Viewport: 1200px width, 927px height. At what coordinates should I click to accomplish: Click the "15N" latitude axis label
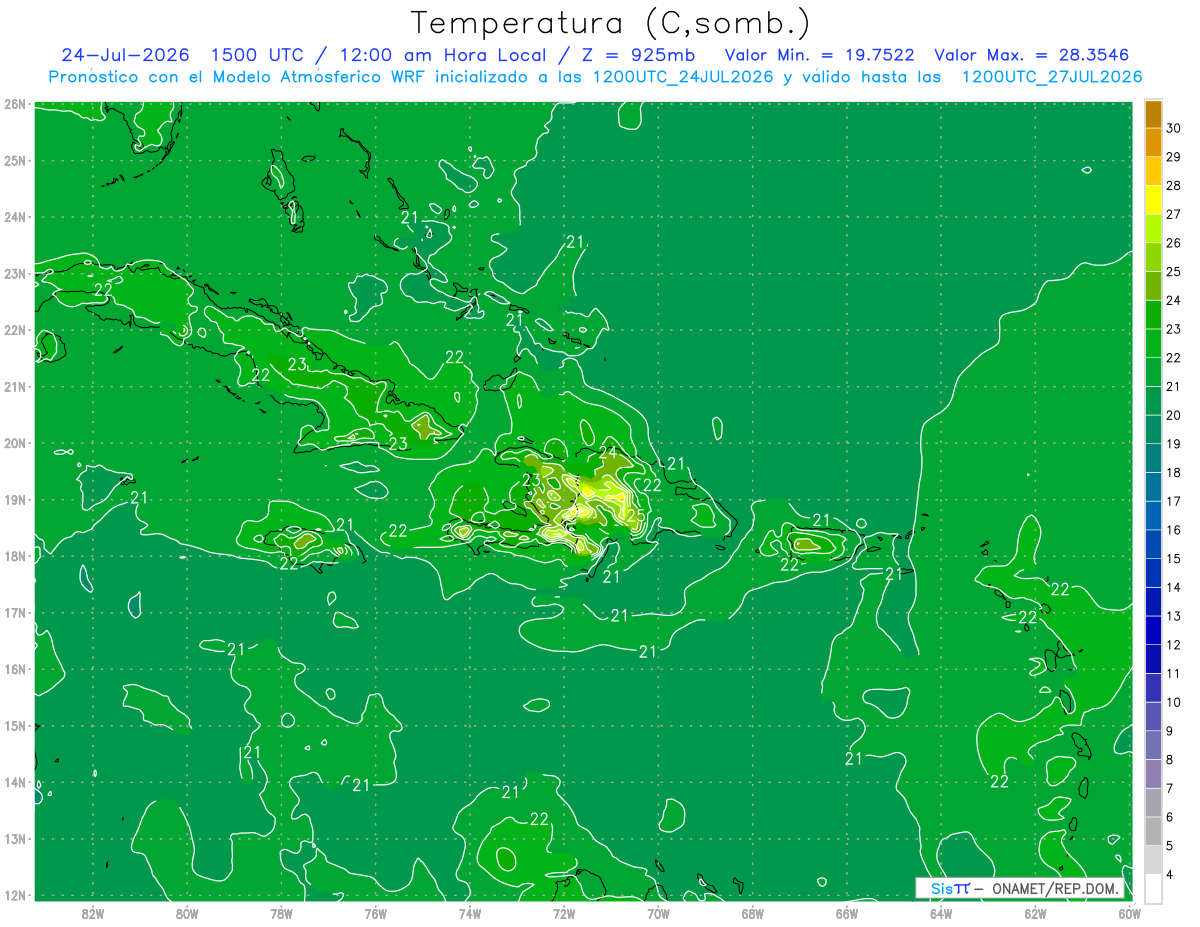14,726
